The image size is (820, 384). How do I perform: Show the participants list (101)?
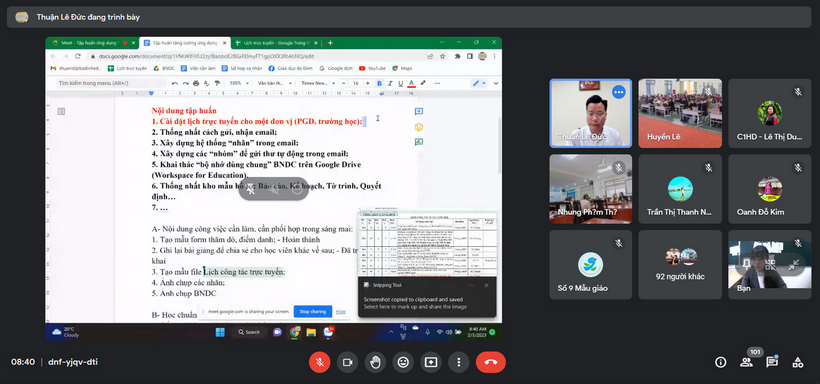pos(746,362)
